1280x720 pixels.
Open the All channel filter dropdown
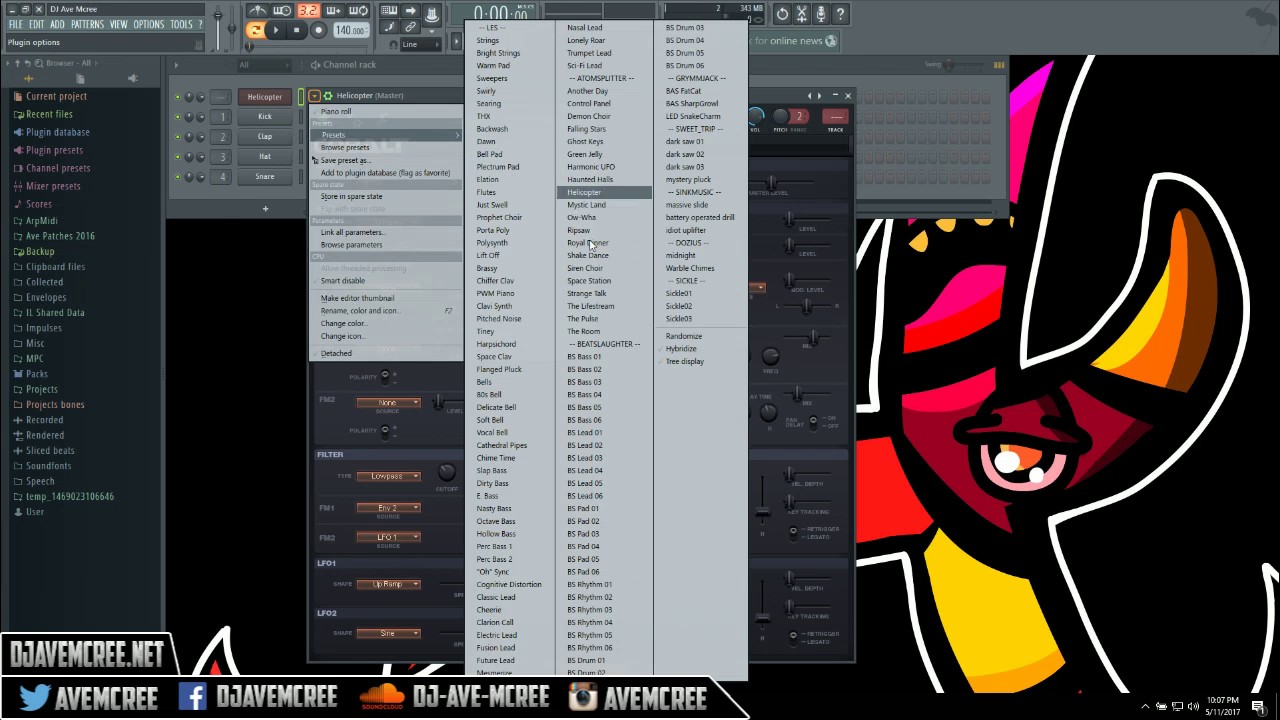[x=266, y=65]
